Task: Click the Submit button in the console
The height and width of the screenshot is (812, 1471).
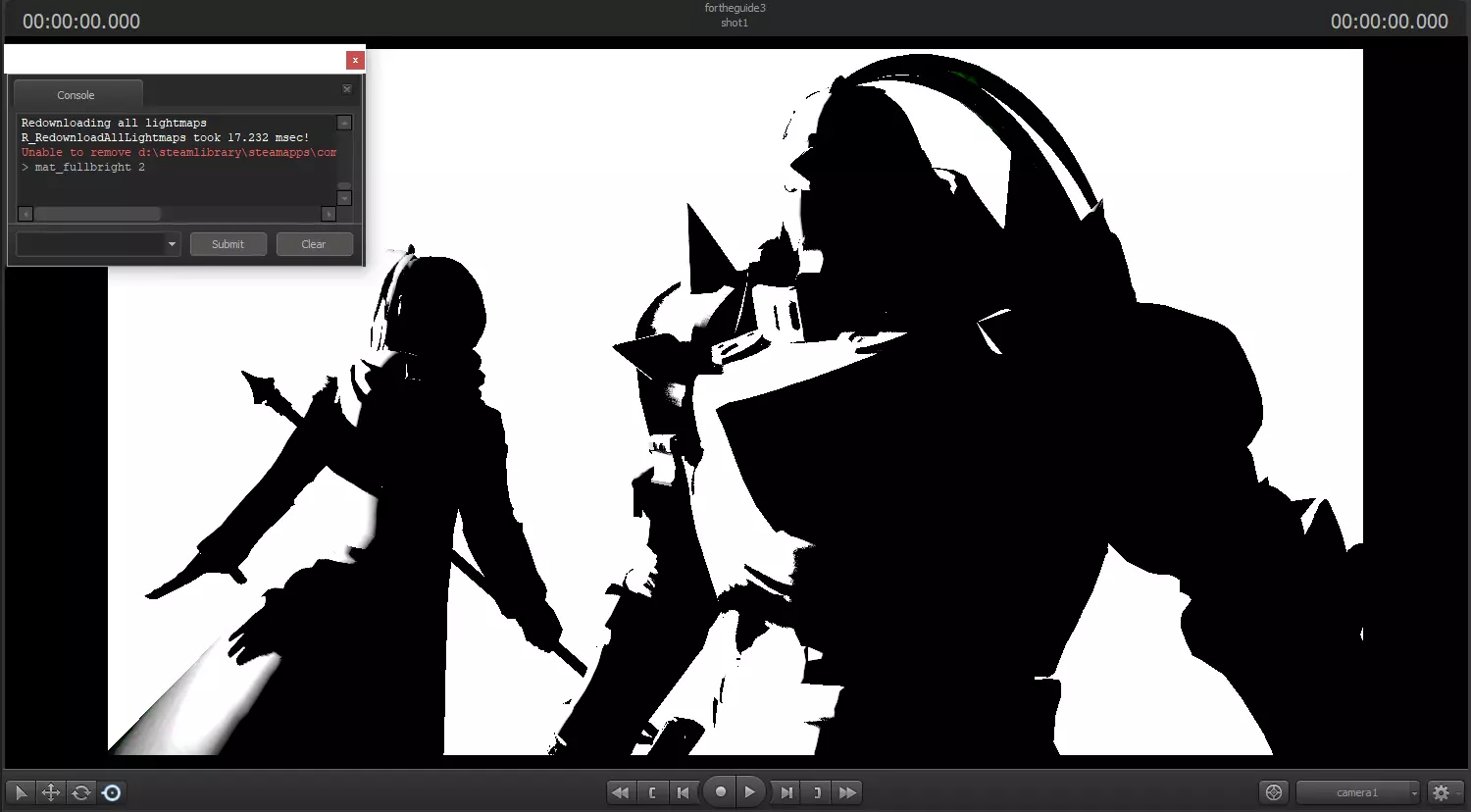Action: pyautogui.click(x=228, y=244)
